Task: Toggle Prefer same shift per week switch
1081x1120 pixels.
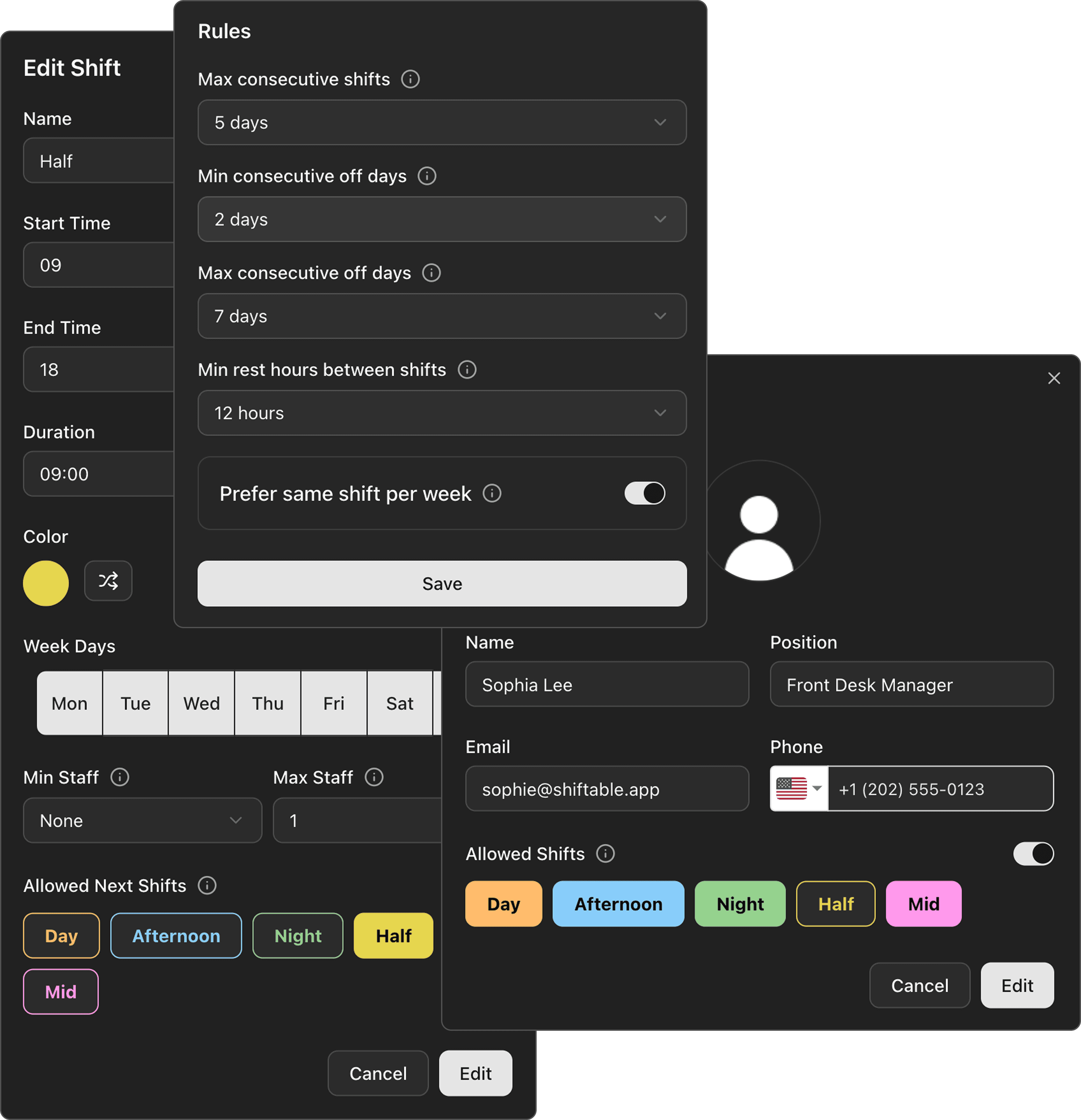Action: pyautogui.click(x=644, y=493)
